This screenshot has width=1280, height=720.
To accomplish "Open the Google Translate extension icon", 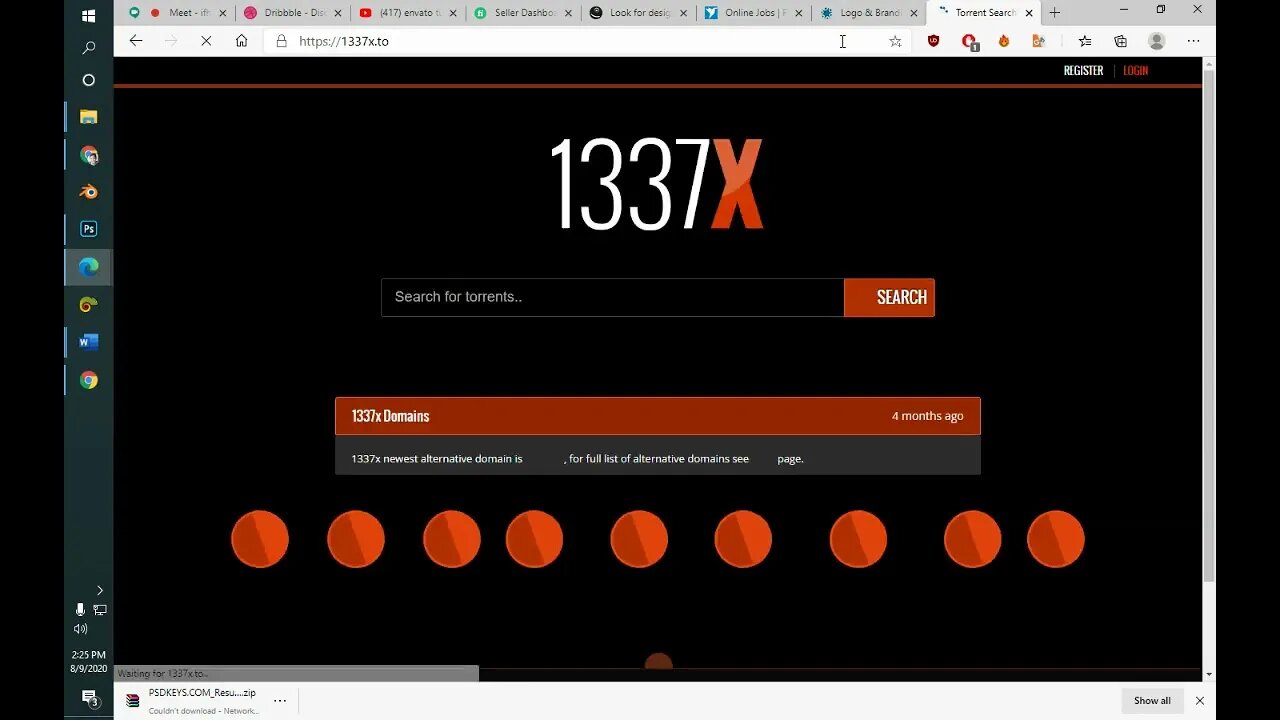I will point(1038,41).
